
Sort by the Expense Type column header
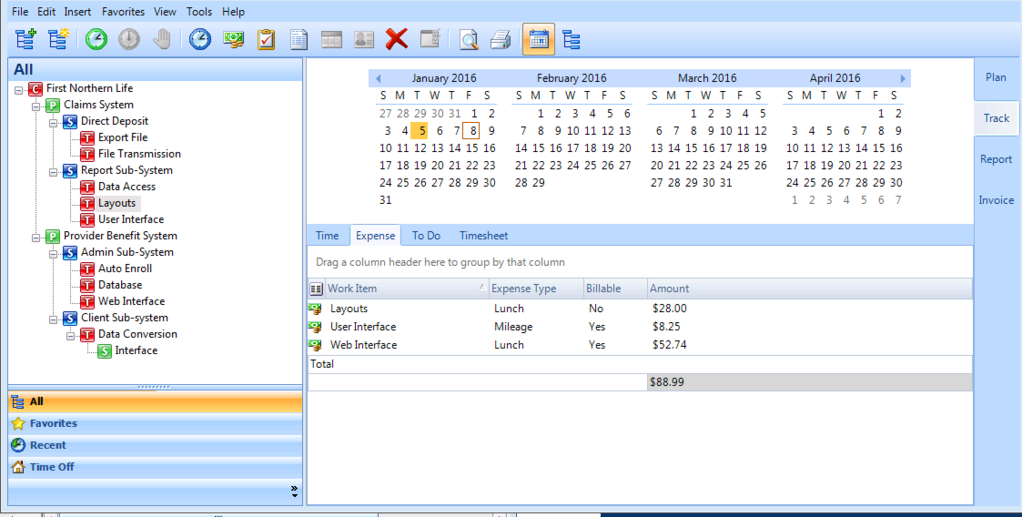tap(536, 288)
